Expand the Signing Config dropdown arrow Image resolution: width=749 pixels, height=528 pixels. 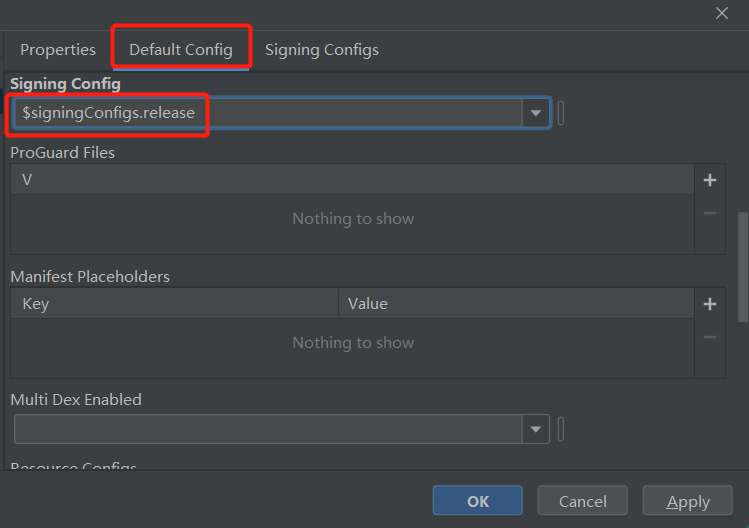tap(537, 113)
